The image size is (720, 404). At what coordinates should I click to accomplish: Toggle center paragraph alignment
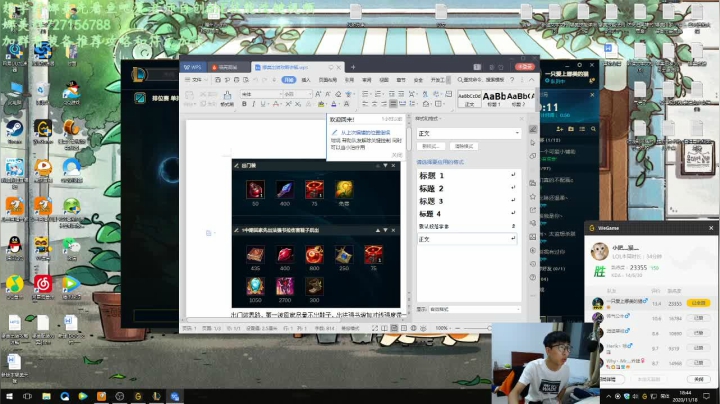click(x=375, y=104)
